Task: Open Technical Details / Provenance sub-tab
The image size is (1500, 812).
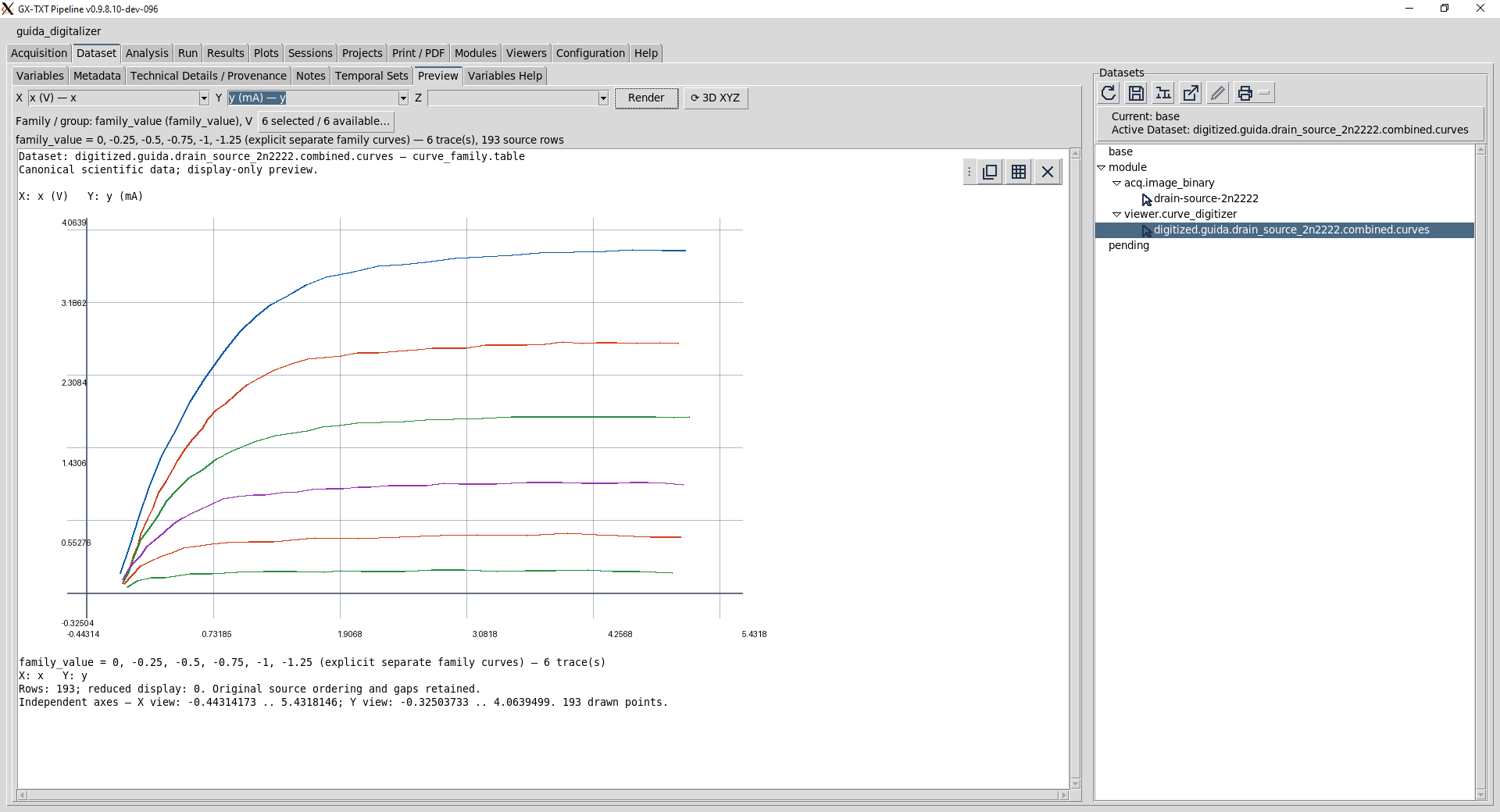Action: 209,76
